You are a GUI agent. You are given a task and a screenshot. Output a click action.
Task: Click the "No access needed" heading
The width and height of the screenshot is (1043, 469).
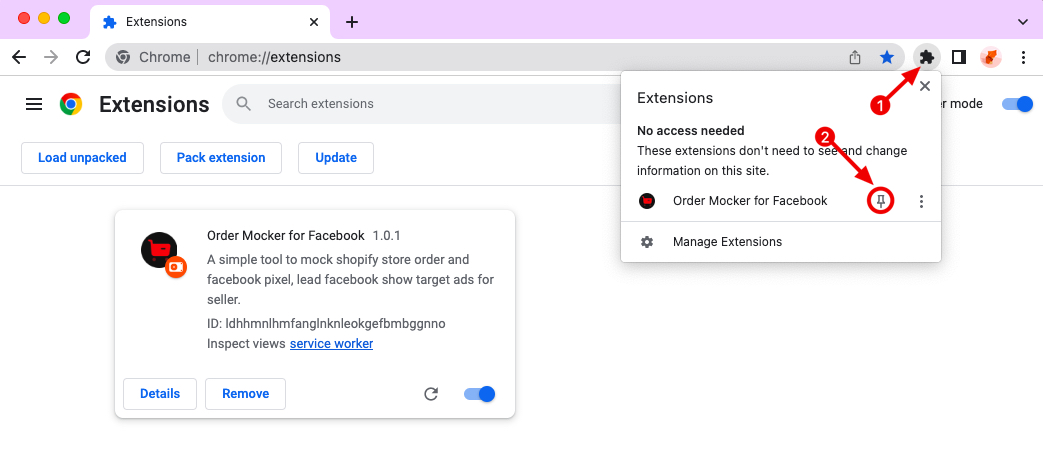pyautogui.click(x=690, y=130)
